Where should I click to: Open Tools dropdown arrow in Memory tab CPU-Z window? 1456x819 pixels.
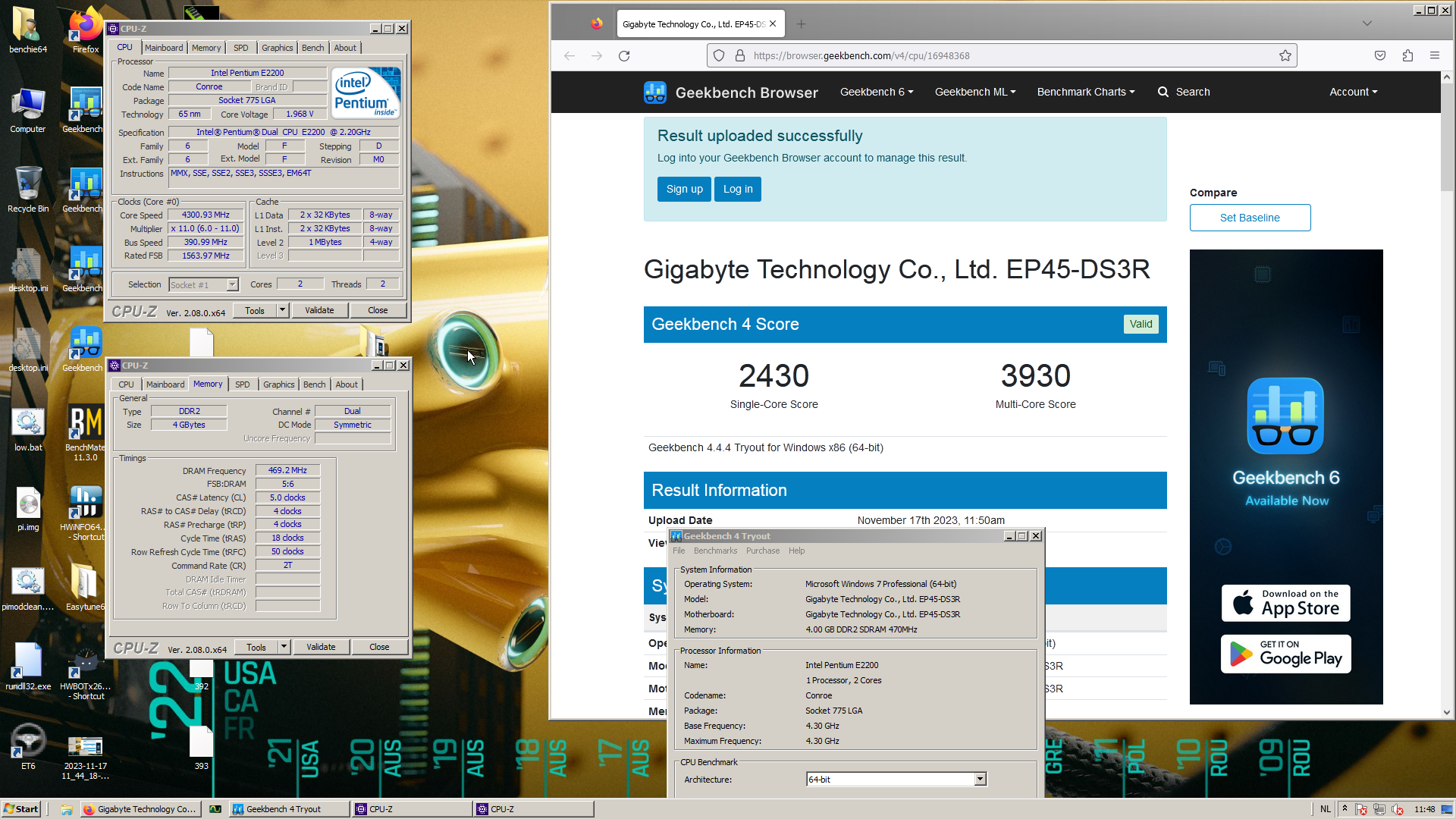pyautogui.click(x=284, y=647)
